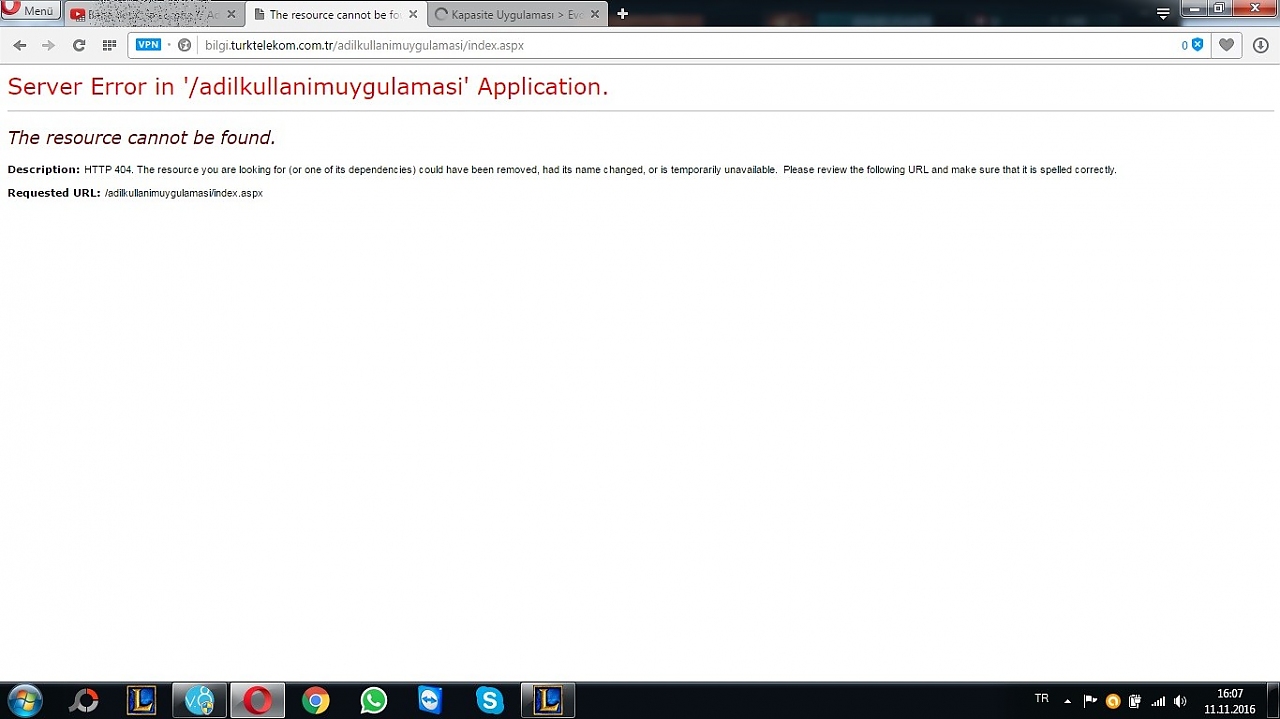The width and height of the screenshot is (1280, 719).
Task: Open the first League of Legends taskbar icon
Action: tap(142, 701)
